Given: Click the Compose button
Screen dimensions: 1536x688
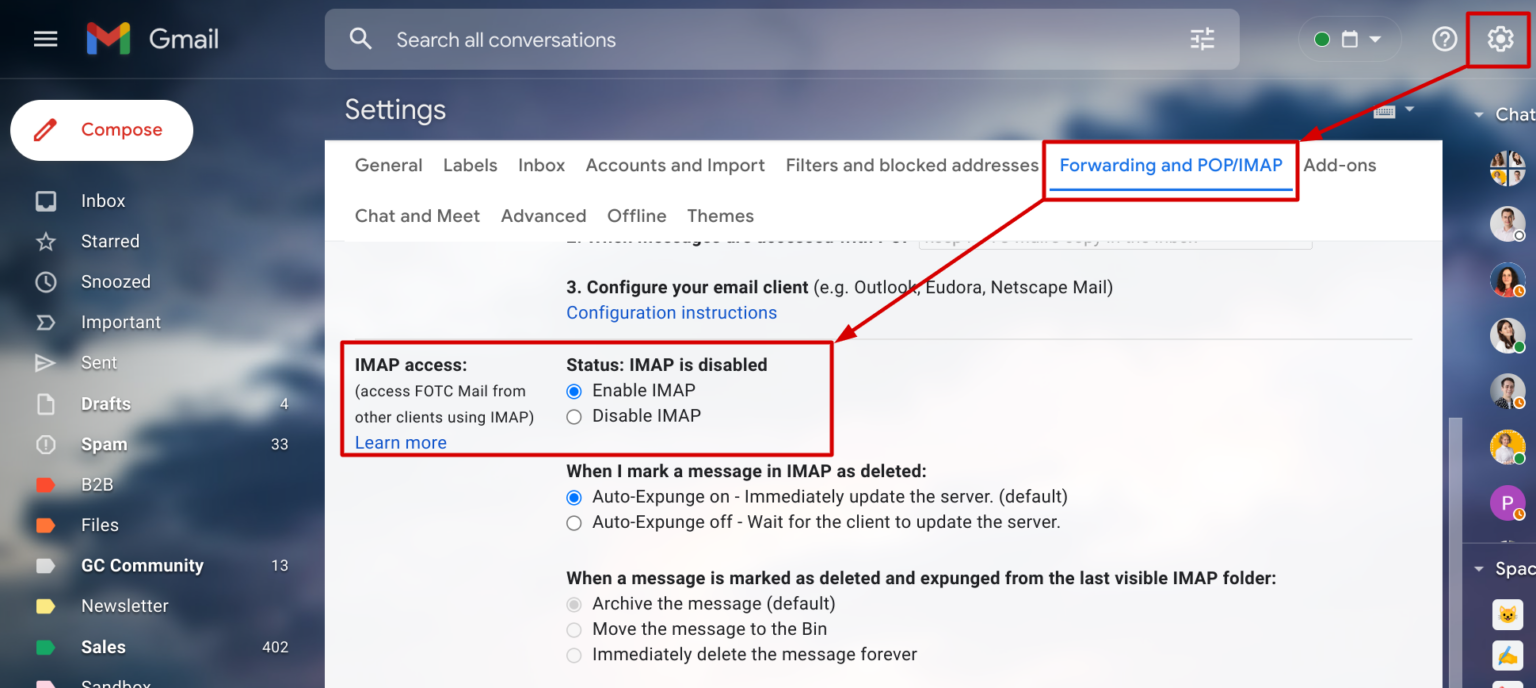Looking at the screenshot, I should click(101, 130).
